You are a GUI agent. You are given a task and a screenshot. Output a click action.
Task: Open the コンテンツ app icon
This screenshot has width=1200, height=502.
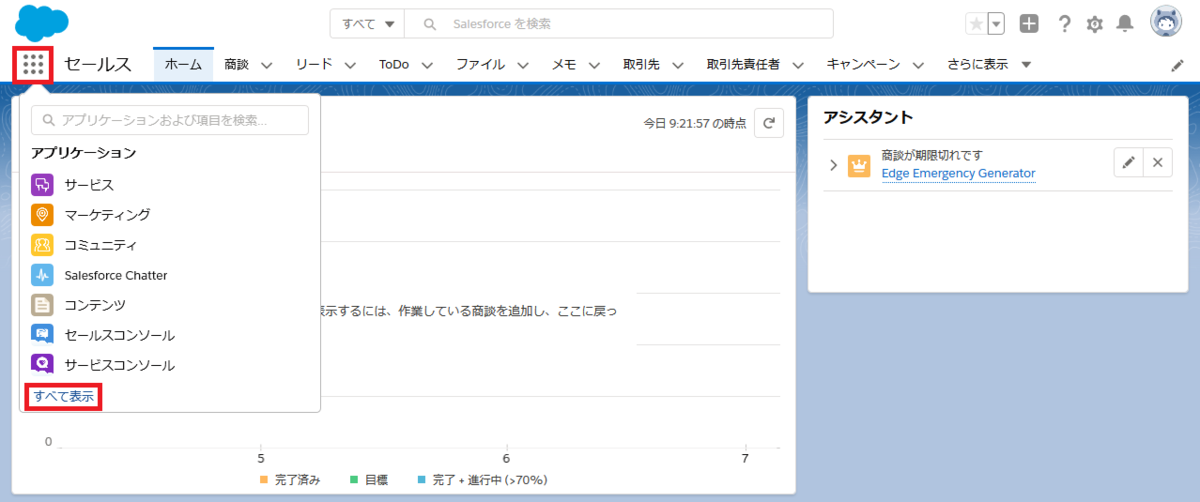42,305
